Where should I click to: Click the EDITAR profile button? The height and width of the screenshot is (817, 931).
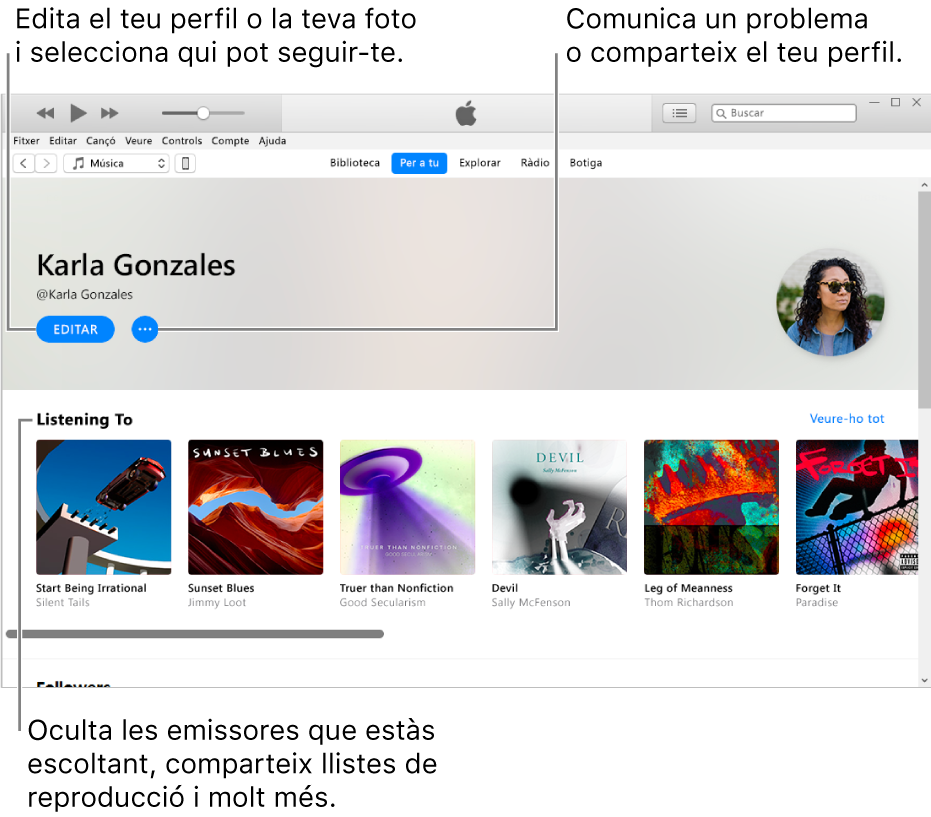pos(75,329)
